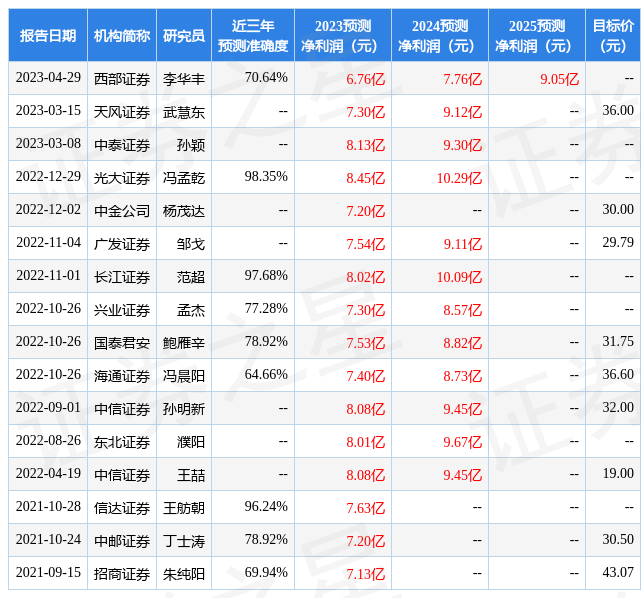Select the 信达证券 institution cell
This screenshot has height=598, width=641.
click(x=122, y=508)
